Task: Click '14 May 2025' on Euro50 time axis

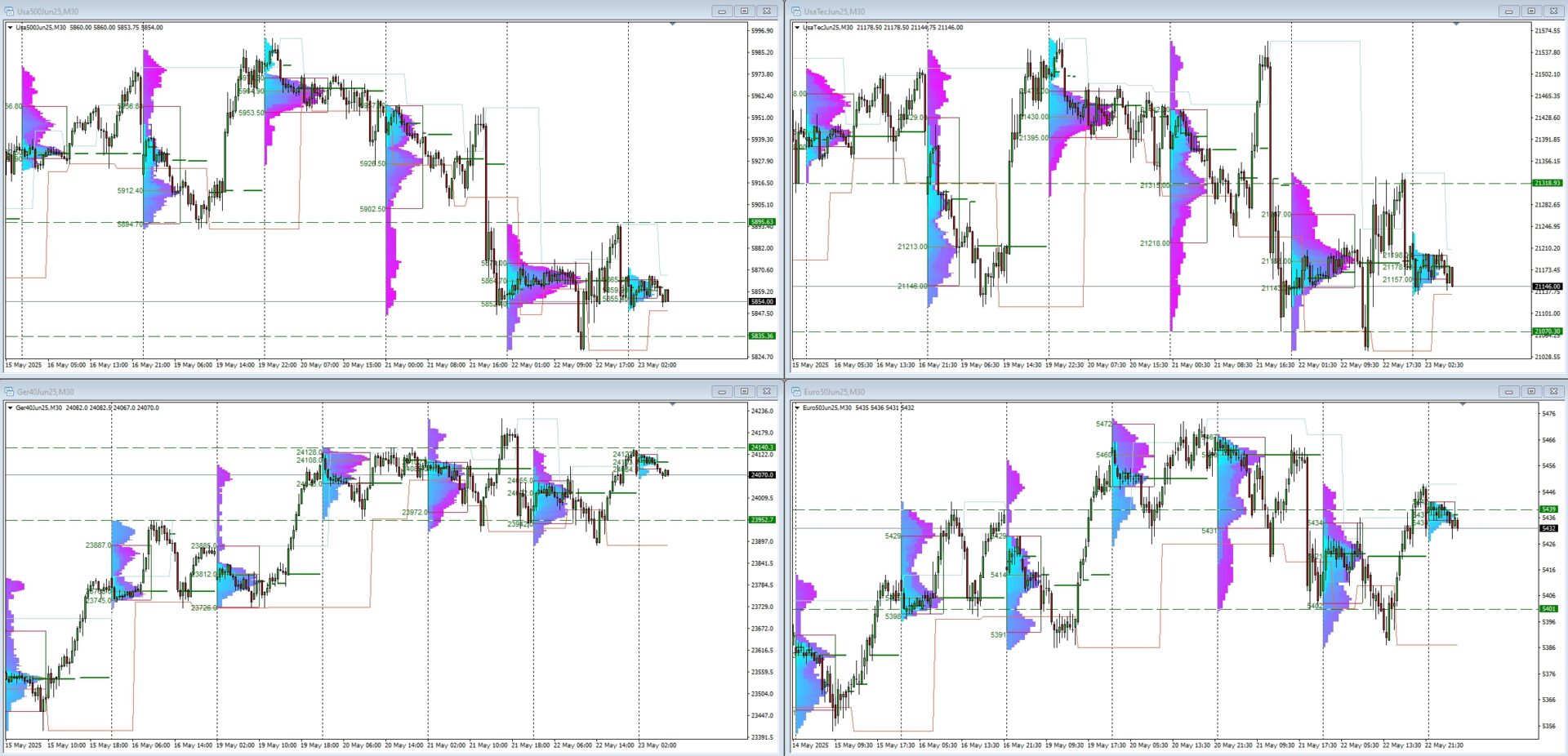Action: tap(810, 745)
